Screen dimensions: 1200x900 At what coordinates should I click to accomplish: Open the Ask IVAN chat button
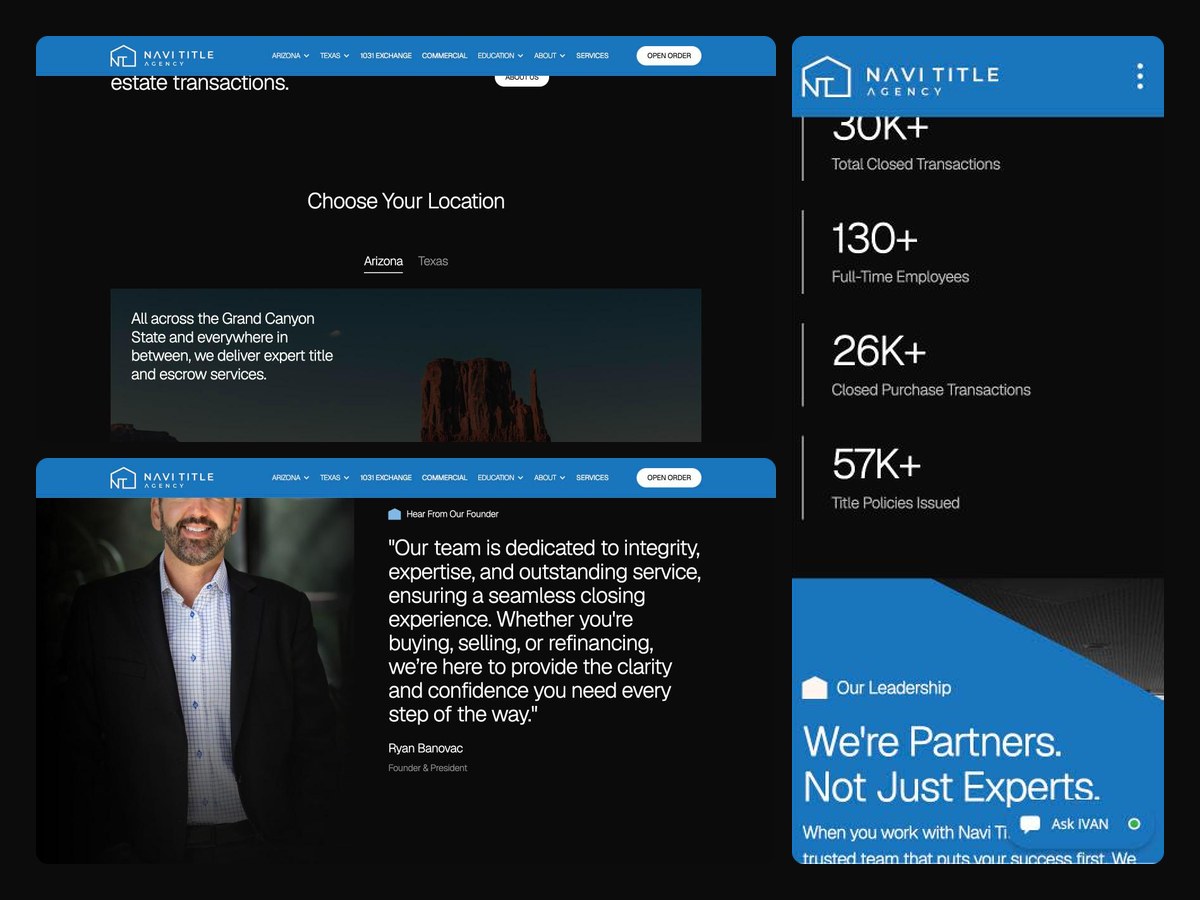(x=1080, y=824)
